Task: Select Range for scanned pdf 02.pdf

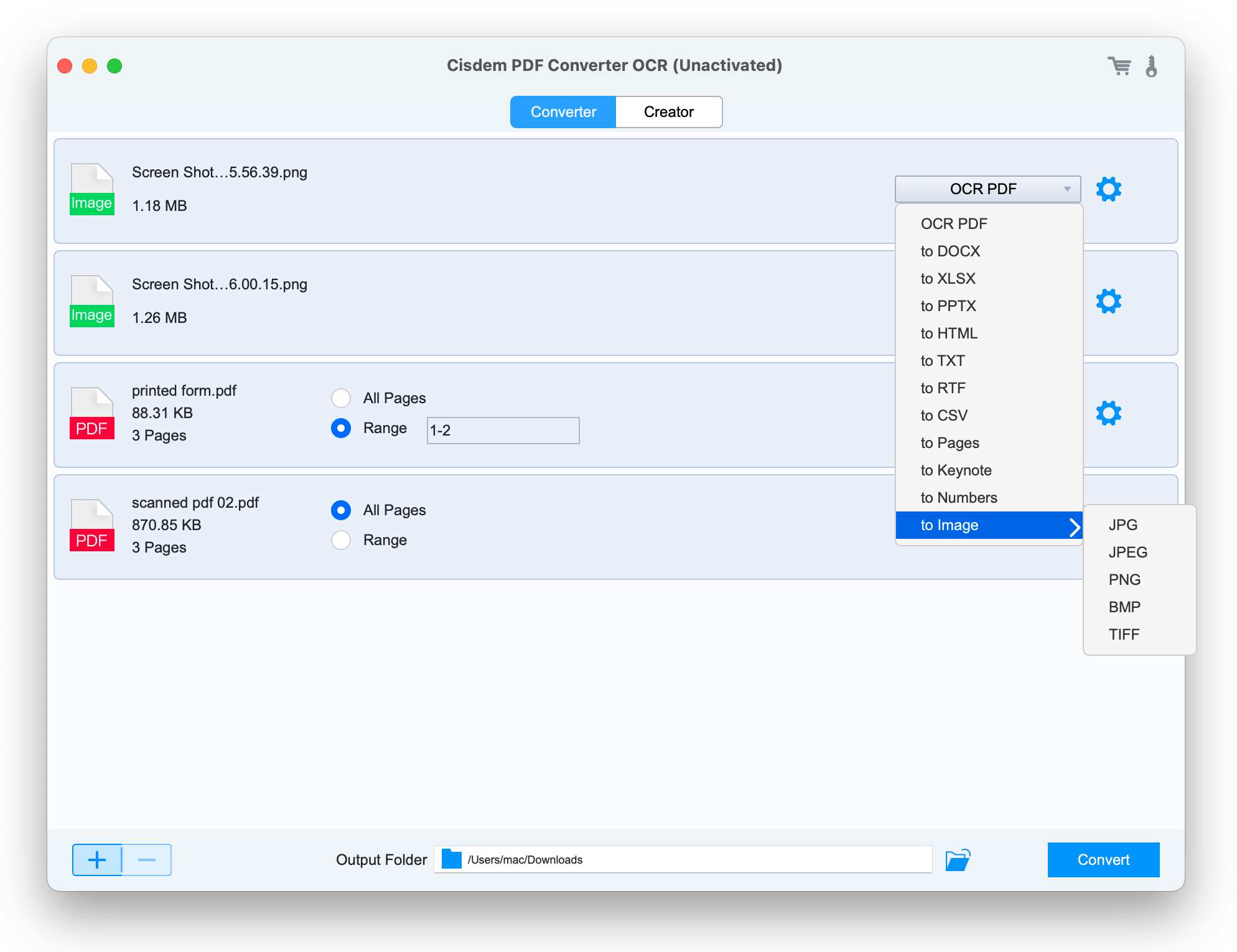Action: (341, 540)
